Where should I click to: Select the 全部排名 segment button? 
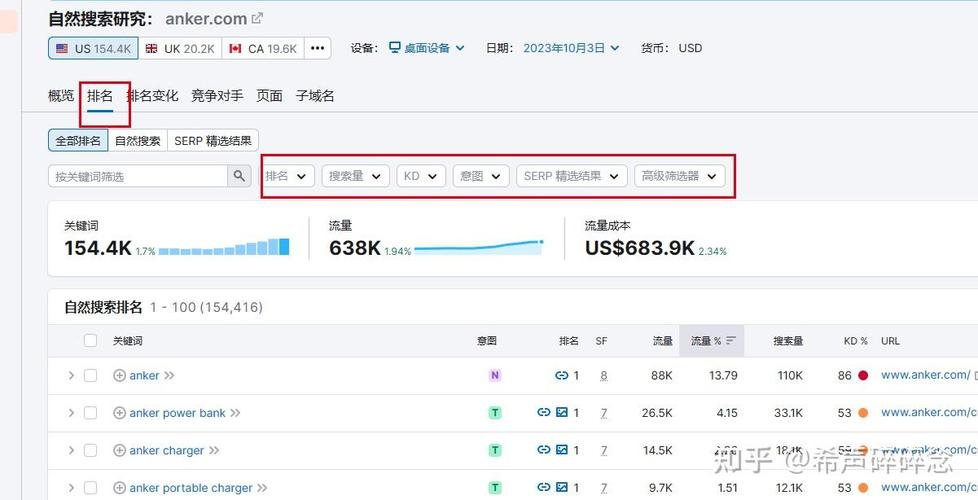click(78, 140)
